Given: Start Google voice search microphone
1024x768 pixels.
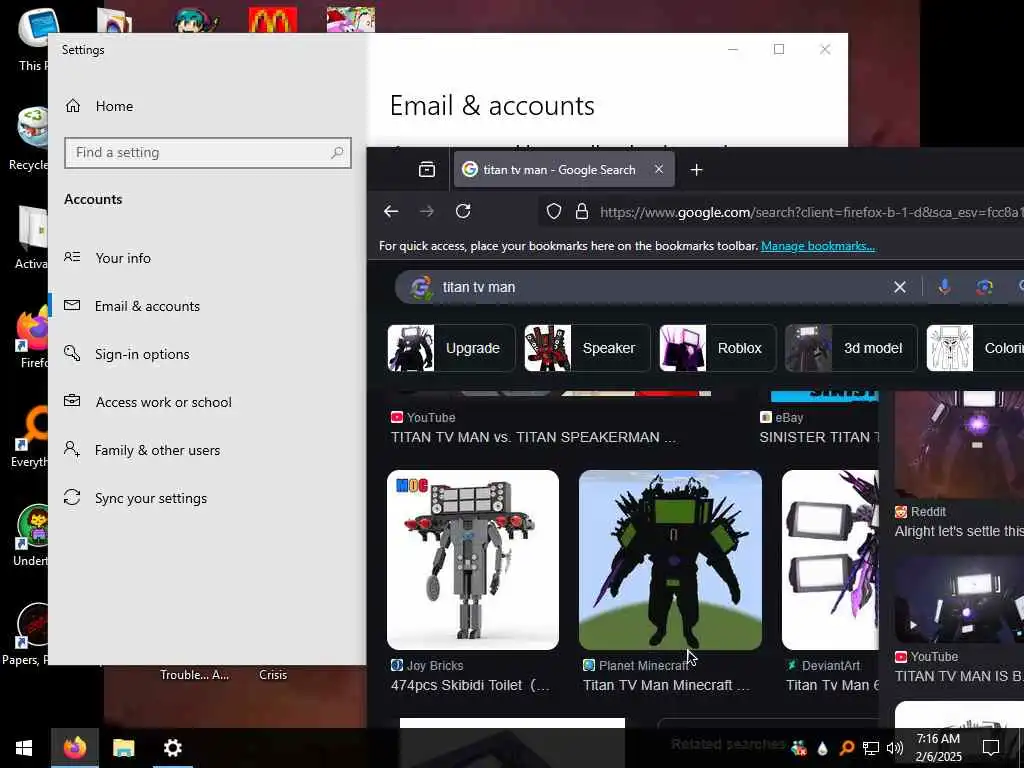Looking at the screenshot, I should [944, 287].
